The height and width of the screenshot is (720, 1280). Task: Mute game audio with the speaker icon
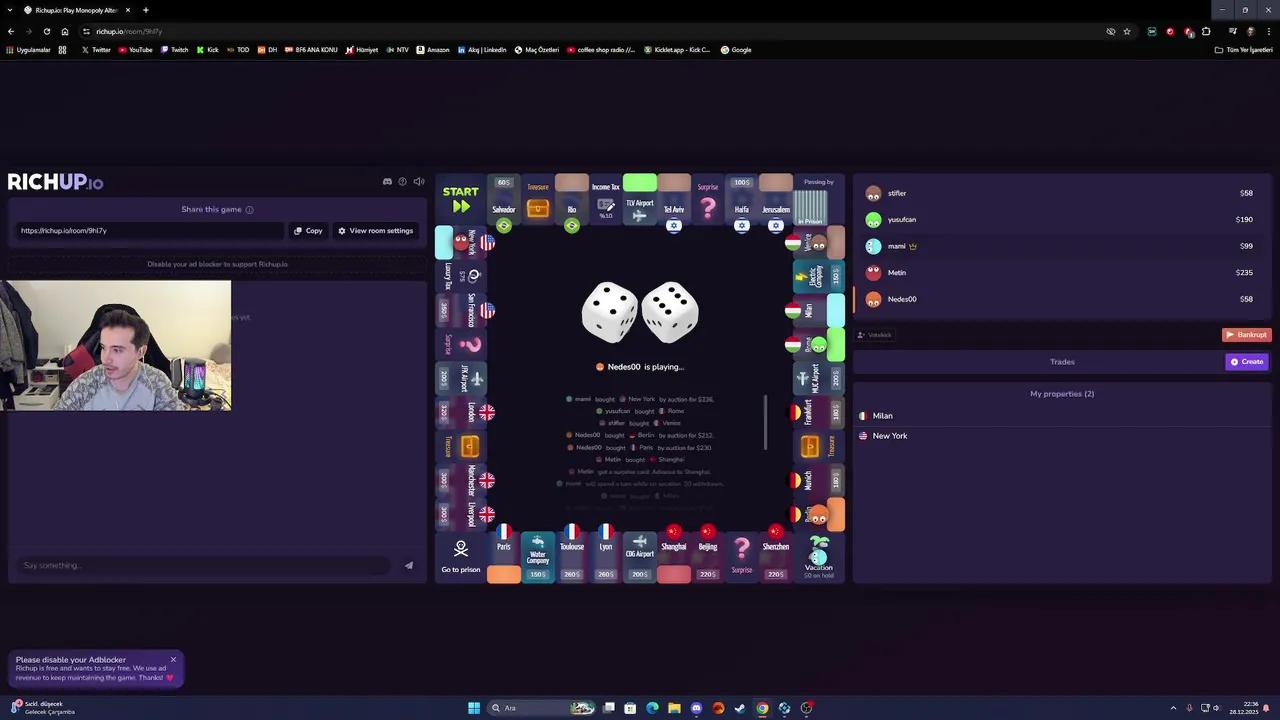coord(418,181)
